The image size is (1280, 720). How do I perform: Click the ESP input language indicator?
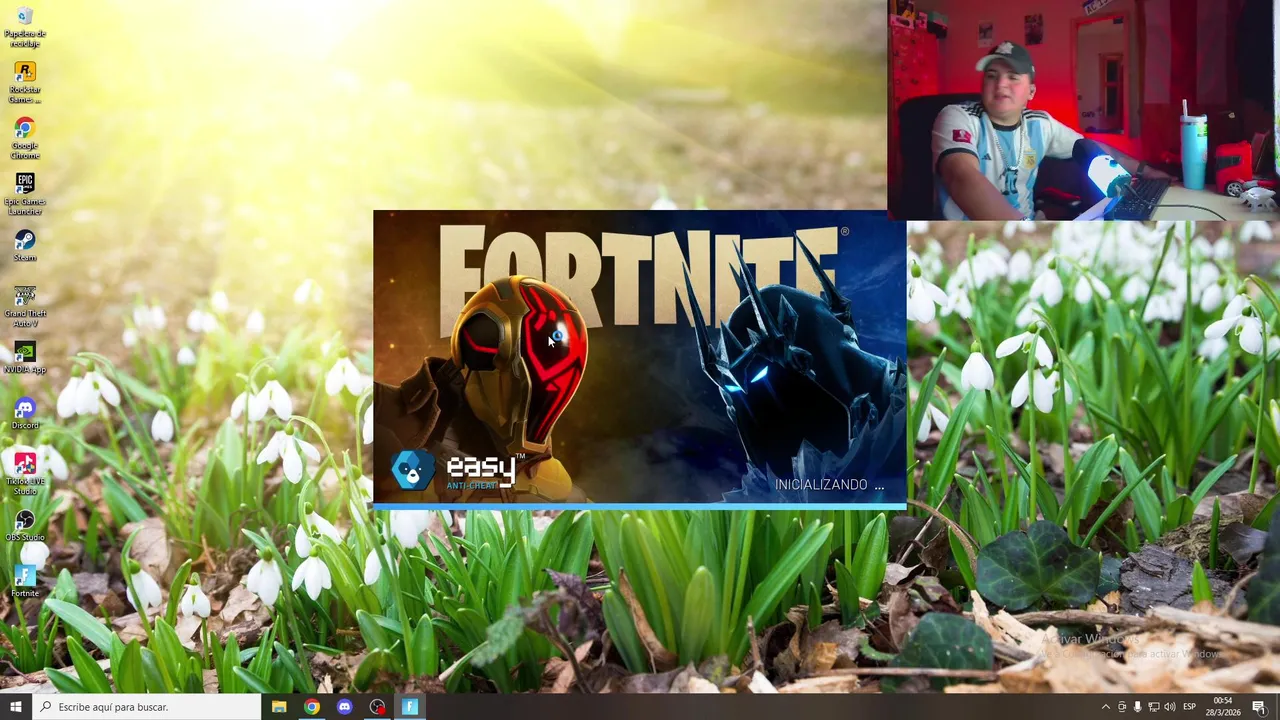coord(1190,707)
